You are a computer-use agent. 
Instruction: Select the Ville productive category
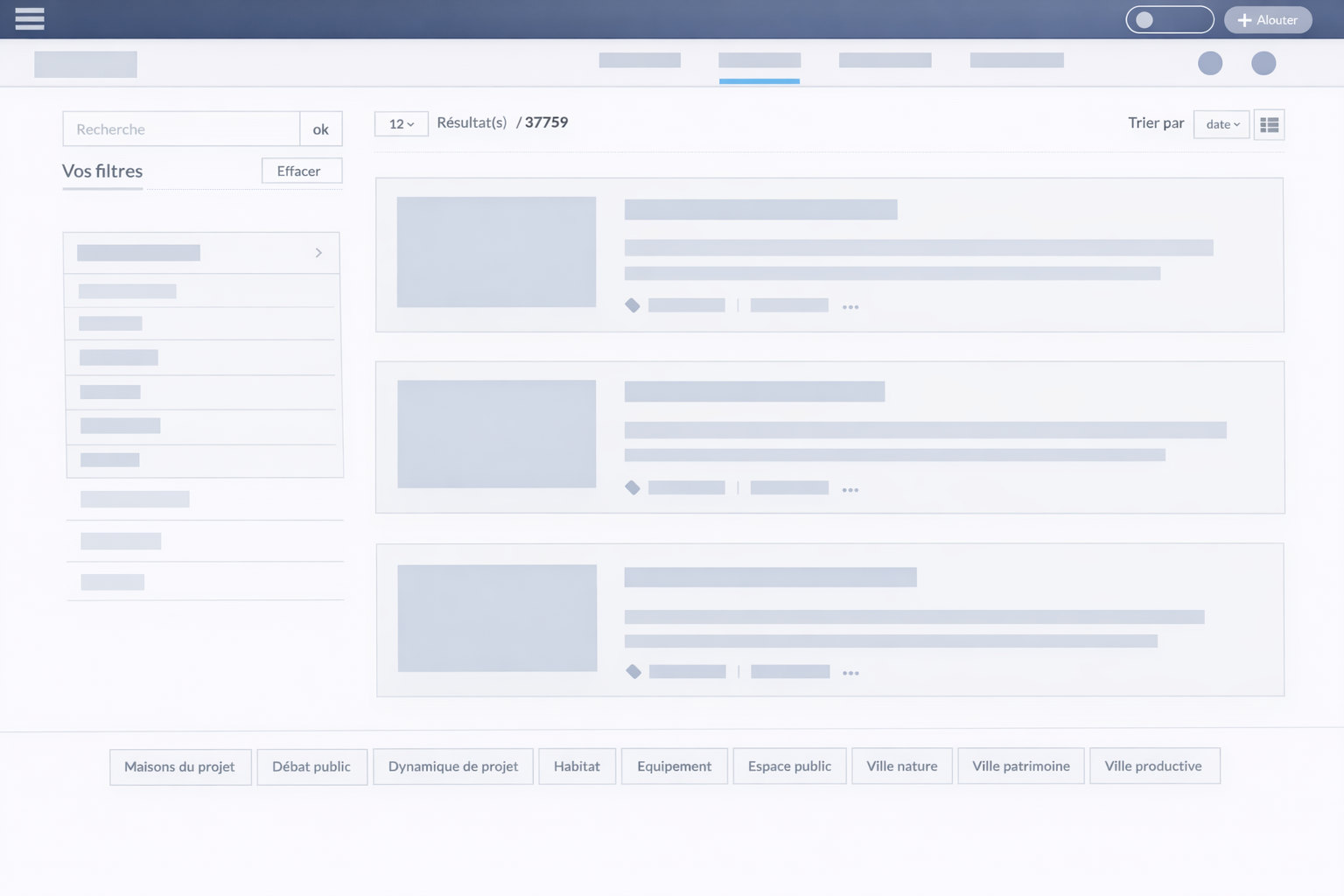tap(1154, 766)
